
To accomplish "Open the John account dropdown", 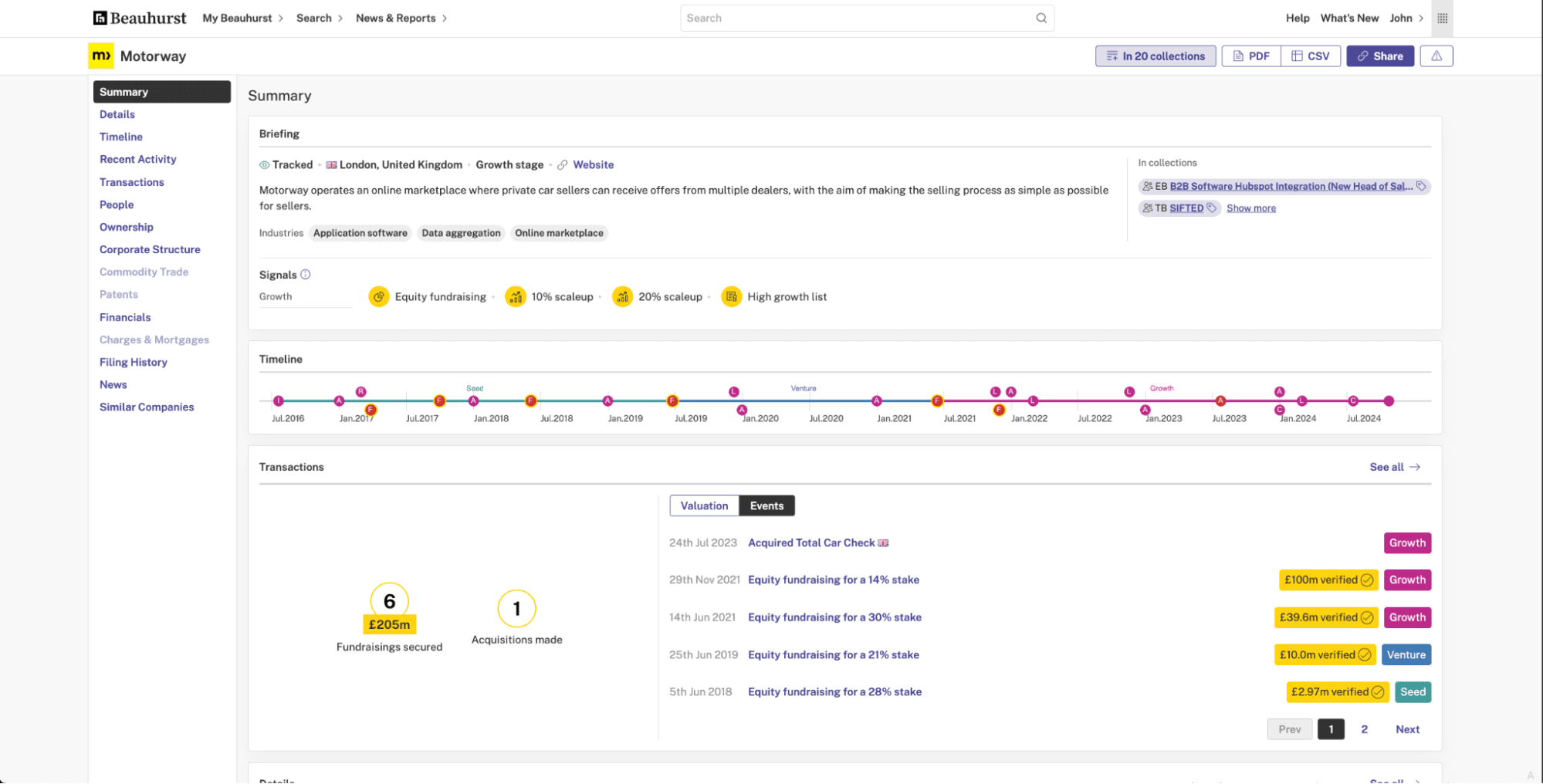I will (1406, 18).
